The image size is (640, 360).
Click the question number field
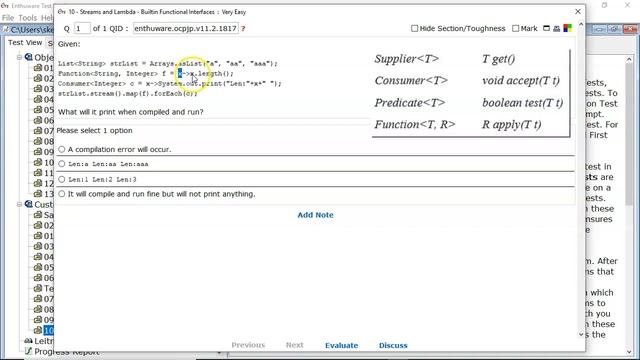click(x=82, y=28)
